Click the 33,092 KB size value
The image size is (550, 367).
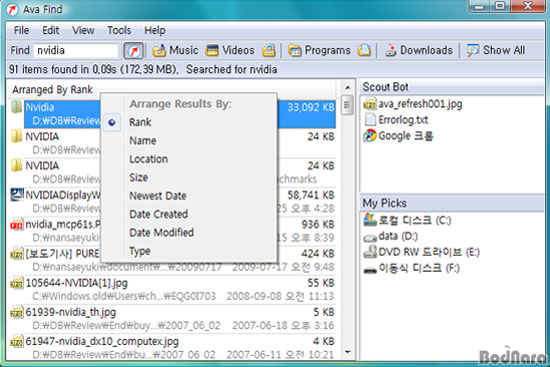[x=311, y=107]
